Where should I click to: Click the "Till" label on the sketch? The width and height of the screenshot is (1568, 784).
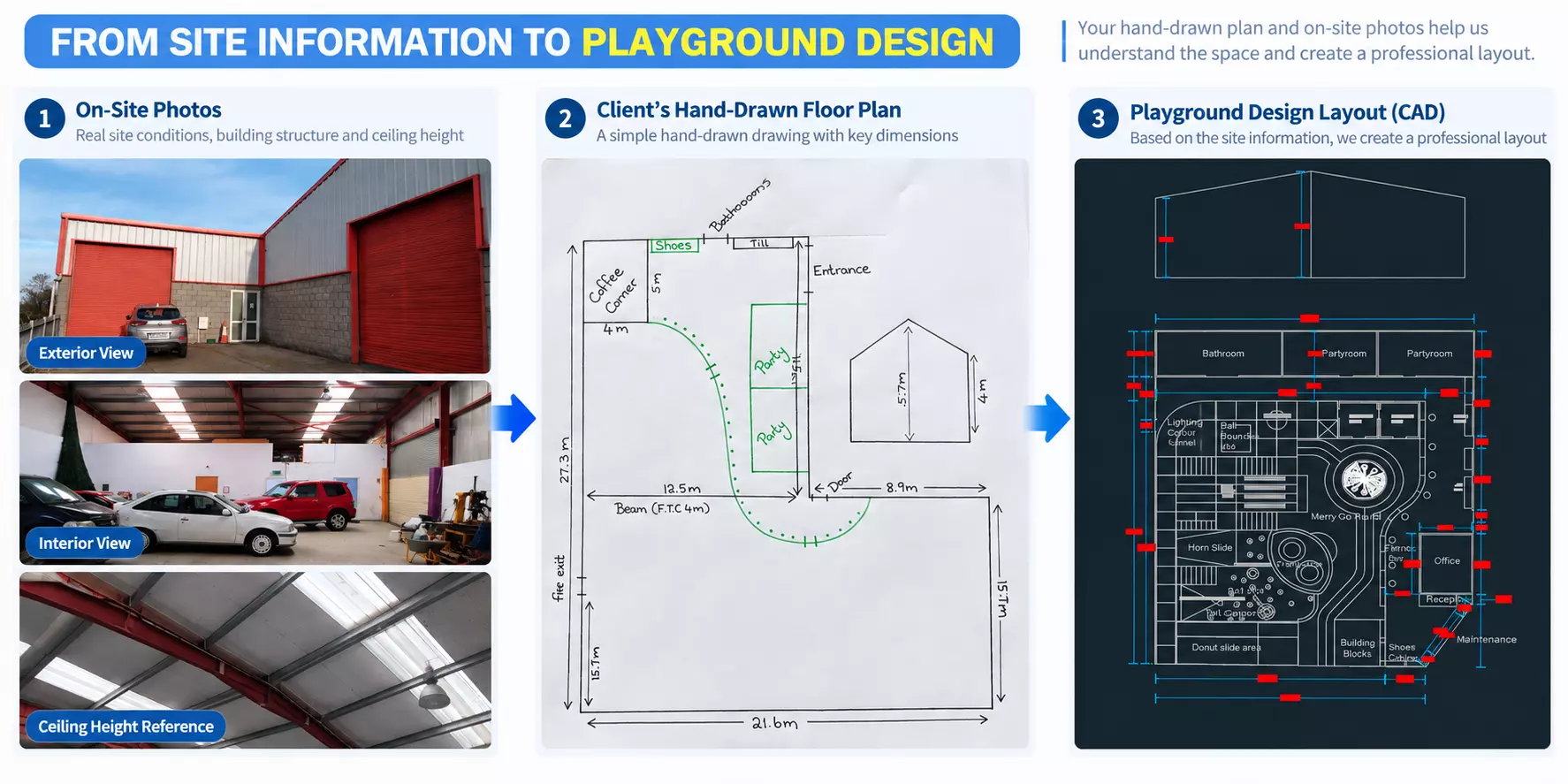point(759,243)
